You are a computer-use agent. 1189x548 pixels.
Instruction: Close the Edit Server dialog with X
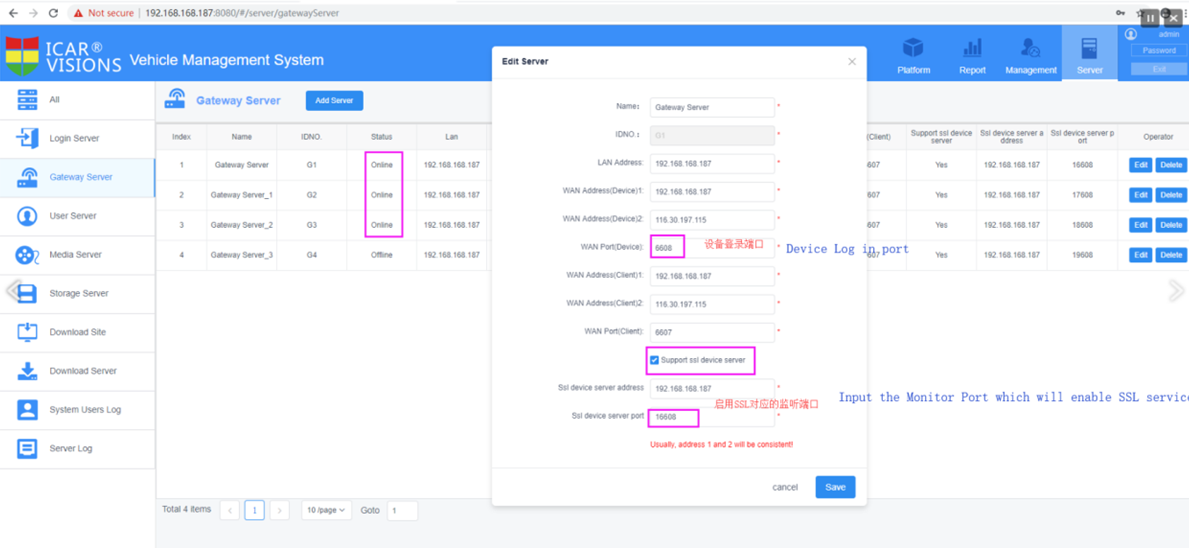click(852, 61)
